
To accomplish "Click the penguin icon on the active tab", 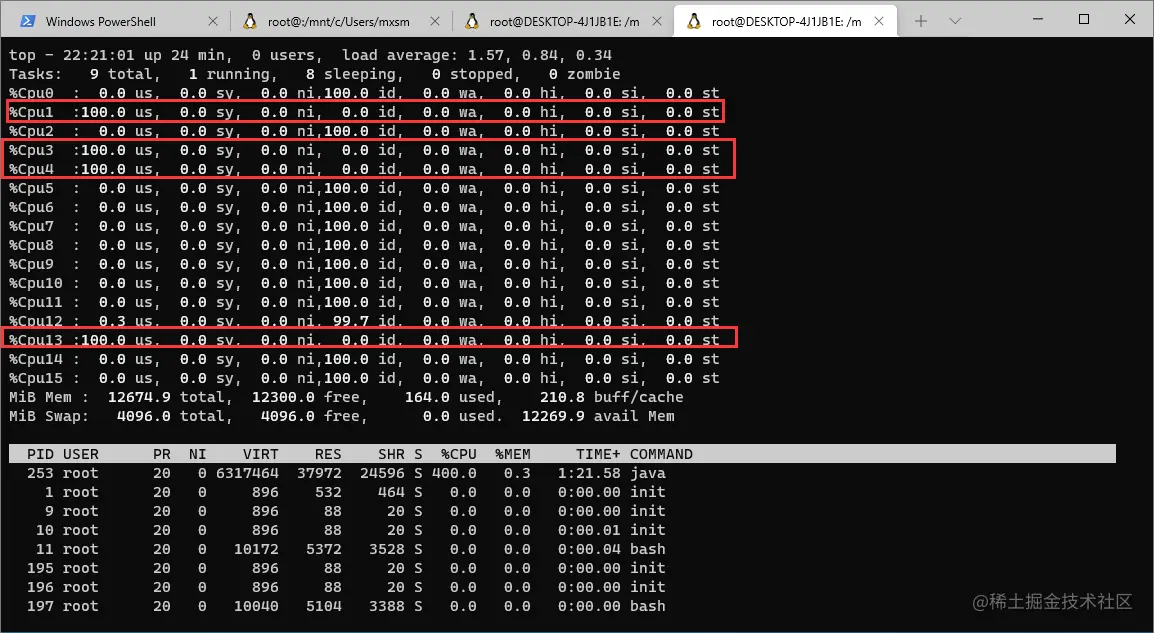I will point(694,21).
